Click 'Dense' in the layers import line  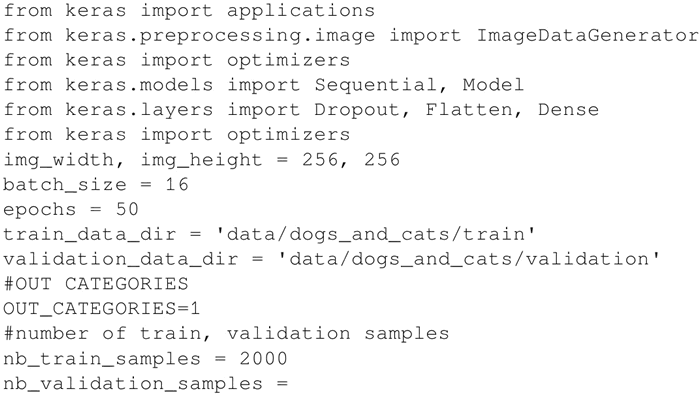(x=568, y=110)
